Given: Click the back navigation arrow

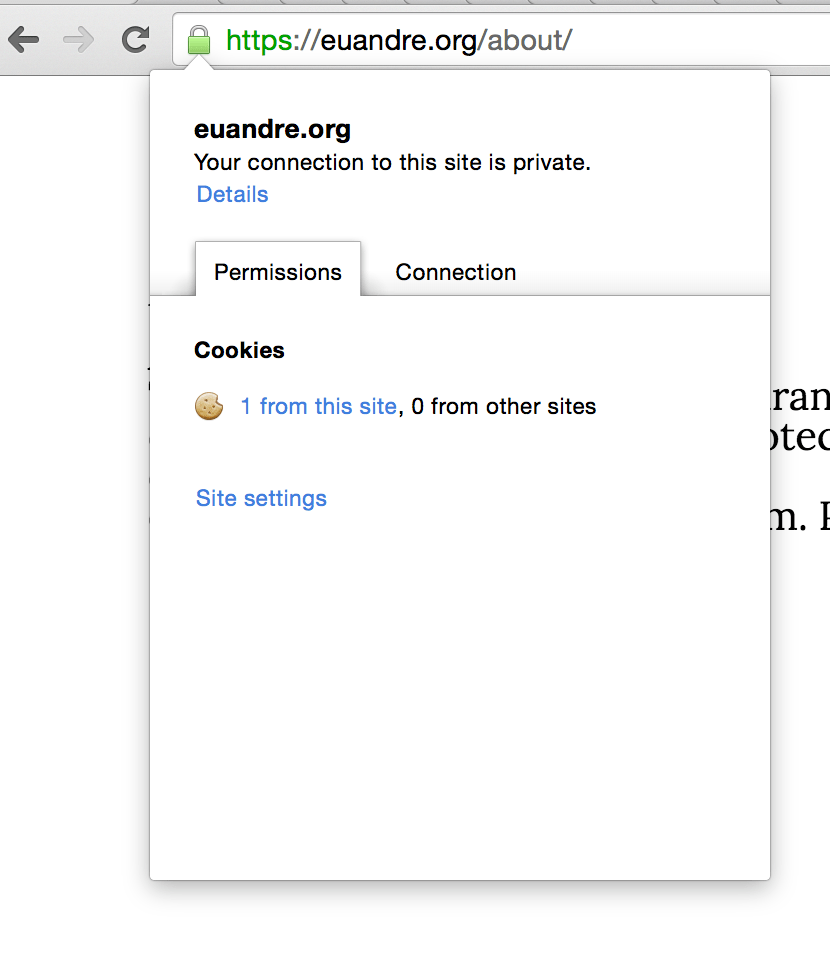Looking at the screenshot, I should pyautogui.click(x=24, y=40).
